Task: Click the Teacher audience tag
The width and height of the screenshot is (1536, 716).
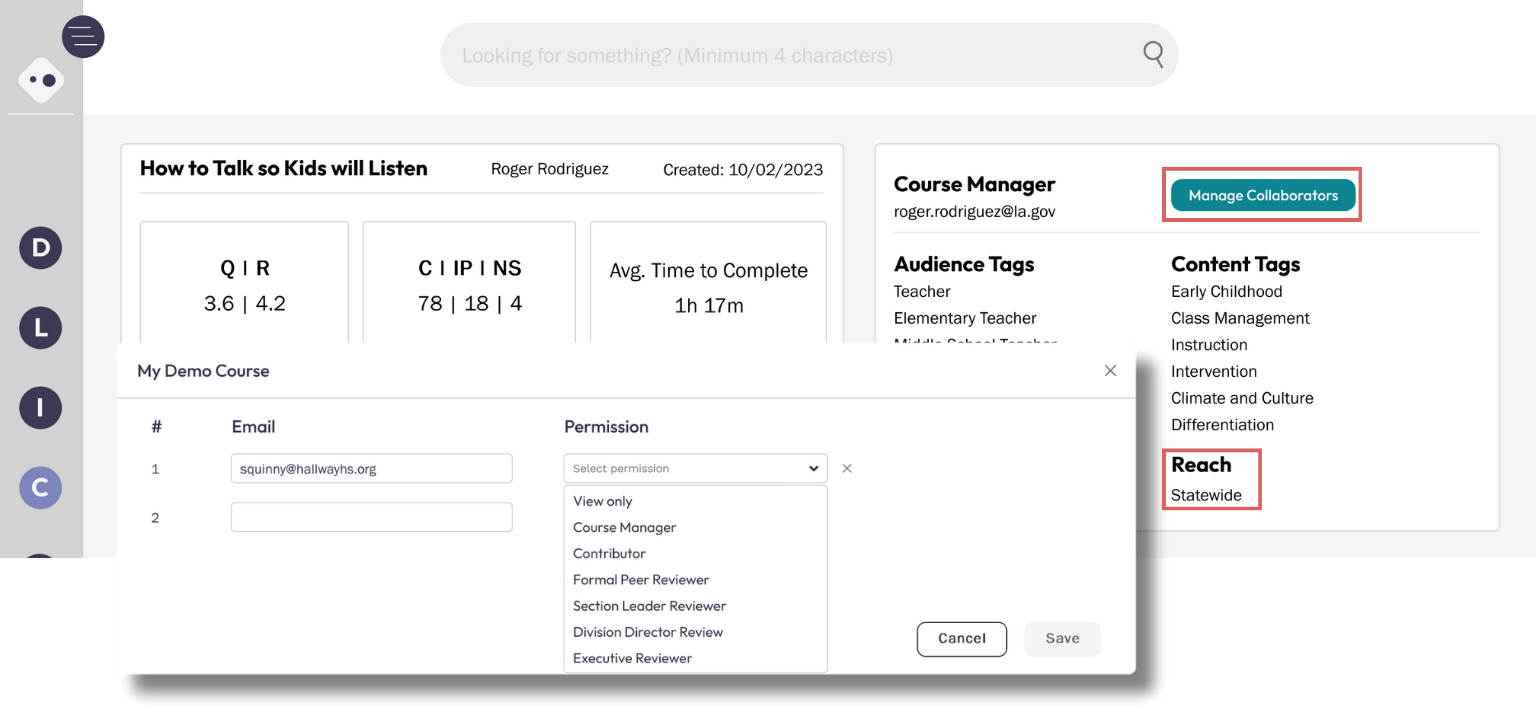Action: click(922, 291)
